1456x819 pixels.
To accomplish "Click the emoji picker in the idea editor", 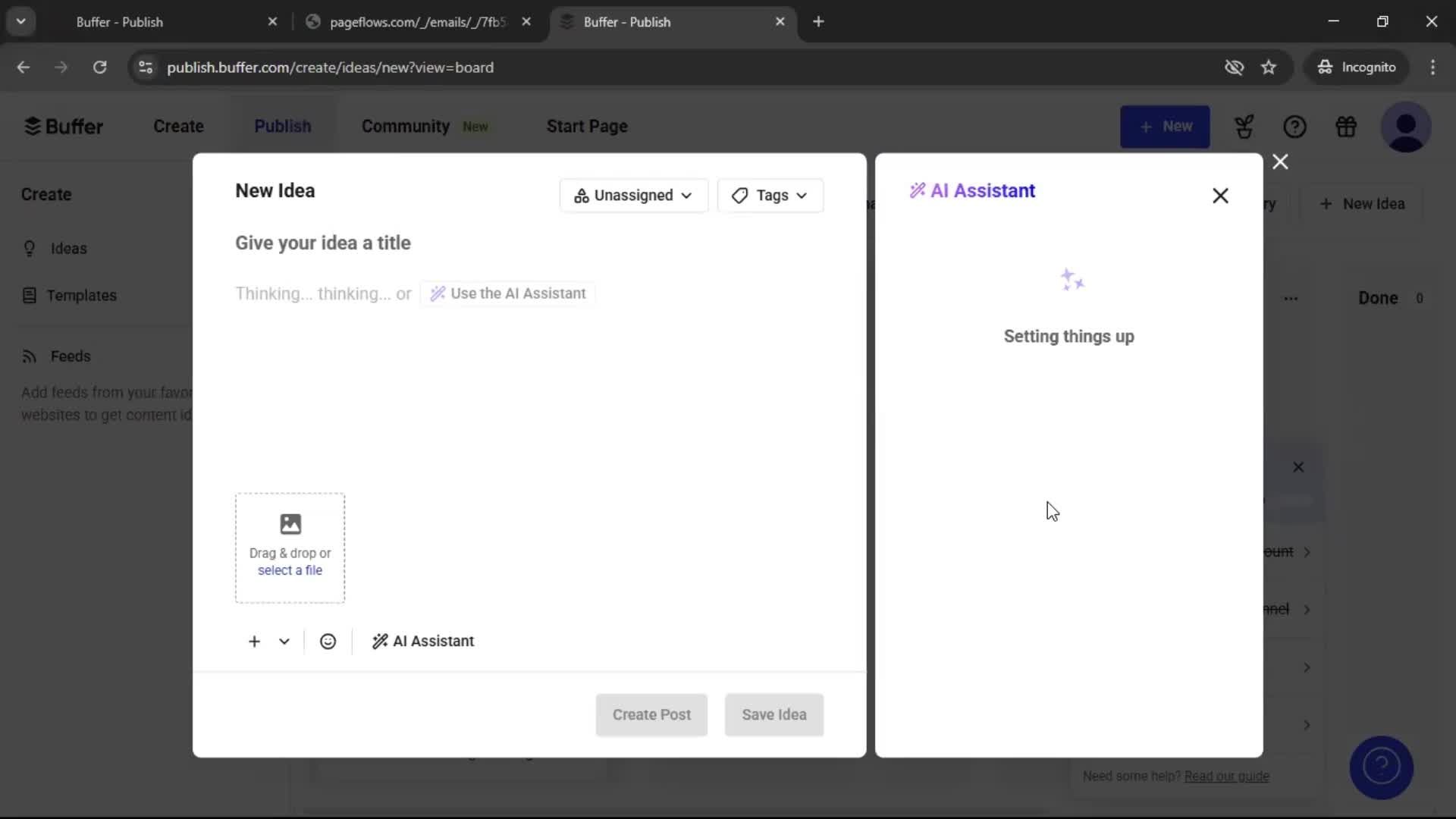I will point(328,641).
